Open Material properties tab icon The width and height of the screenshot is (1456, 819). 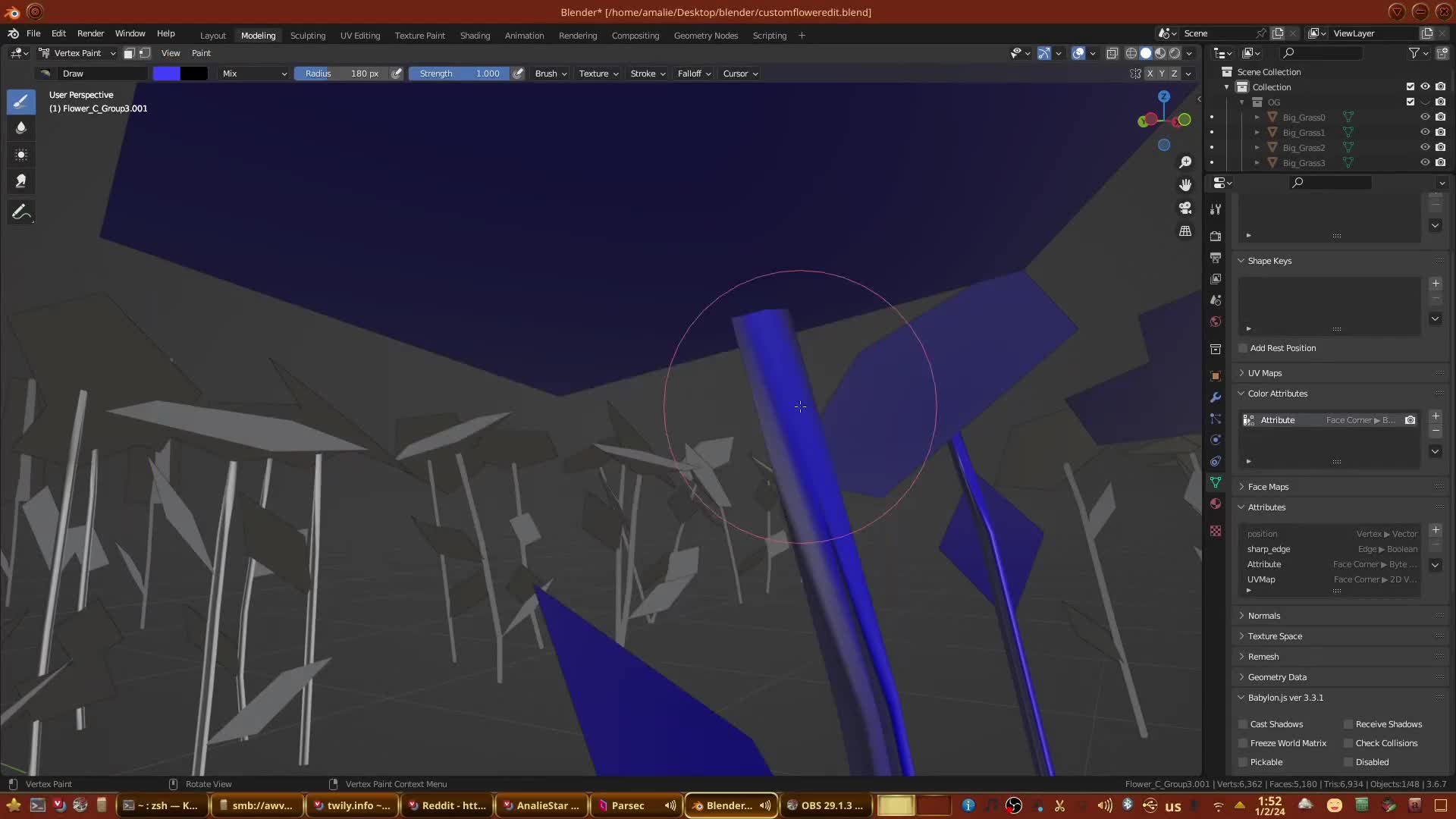[1216, 504]
